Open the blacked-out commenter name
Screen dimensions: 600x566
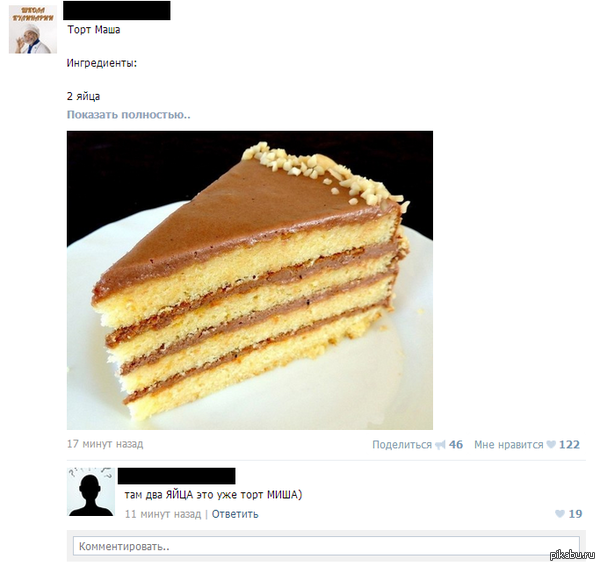point(176,476)
